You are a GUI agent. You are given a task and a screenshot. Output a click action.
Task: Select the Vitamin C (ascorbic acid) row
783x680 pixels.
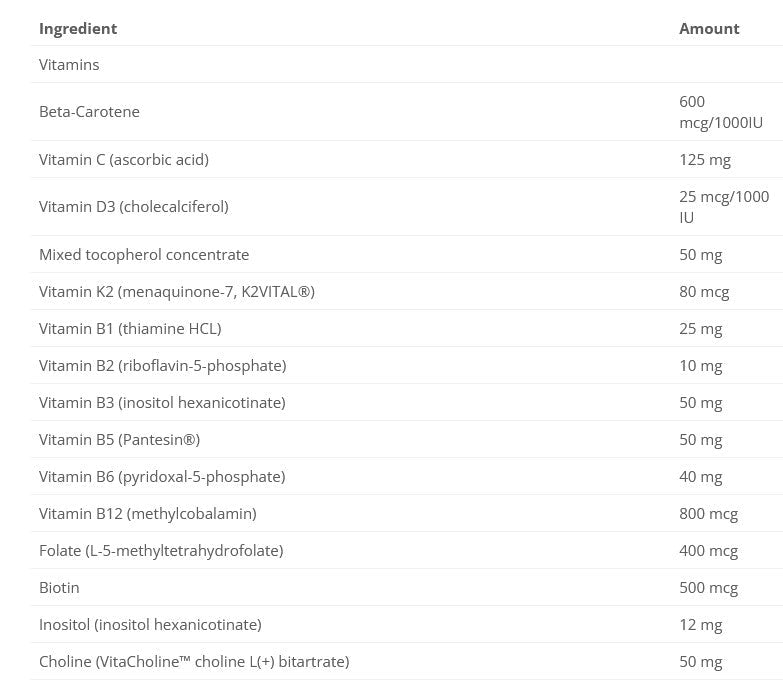tap(124, 160)
